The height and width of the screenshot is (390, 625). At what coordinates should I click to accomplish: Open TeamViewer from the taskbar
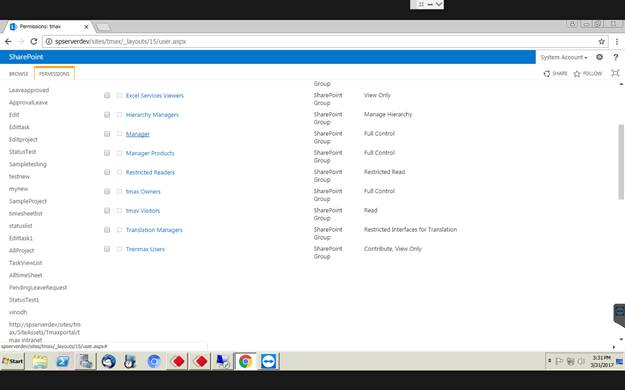[269, 362]
